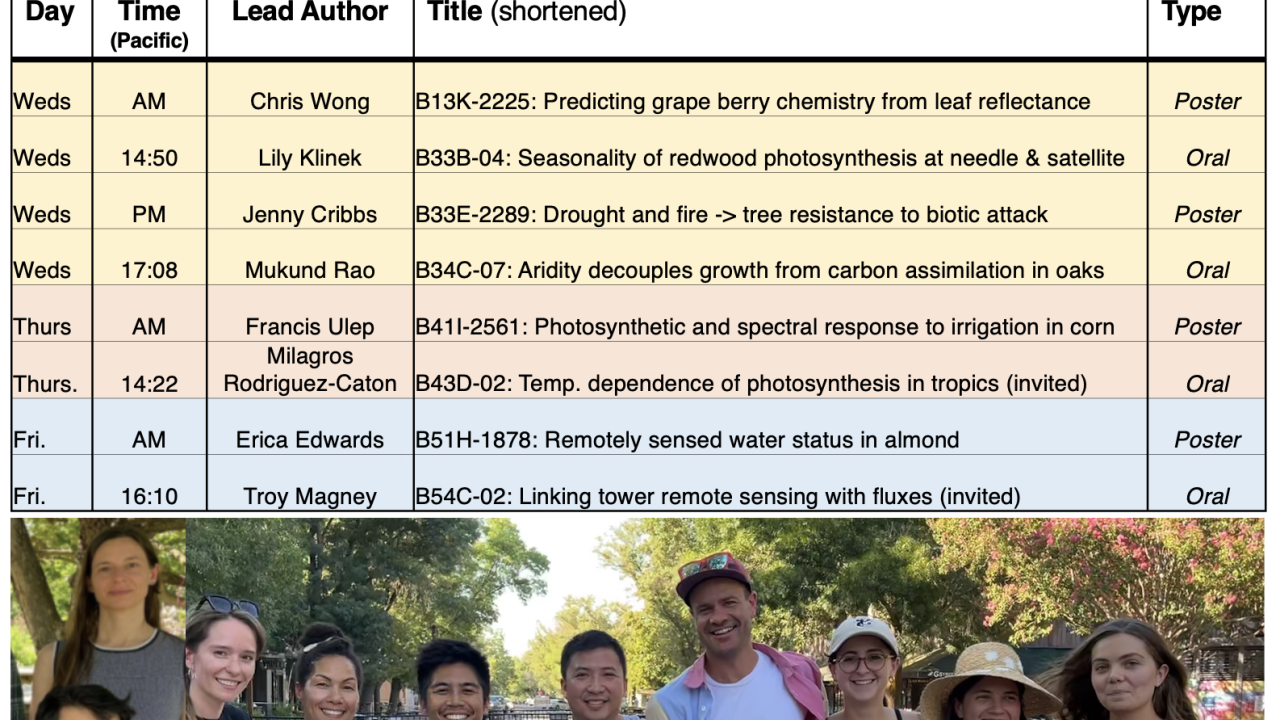The image size is (1280, 720).
Task: Select the B41I-2561 corn irrigation title
Action: pyautogui.click(x=765, y=327)
